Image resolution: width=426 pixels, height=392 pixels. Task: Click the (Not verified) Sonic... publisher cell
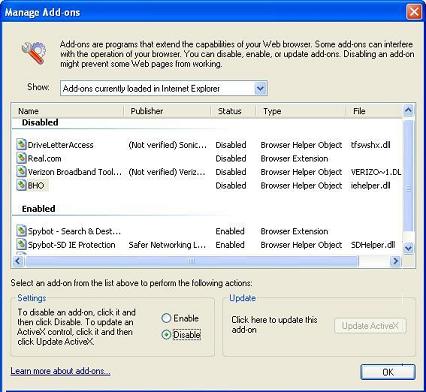[x=167, y=145]
